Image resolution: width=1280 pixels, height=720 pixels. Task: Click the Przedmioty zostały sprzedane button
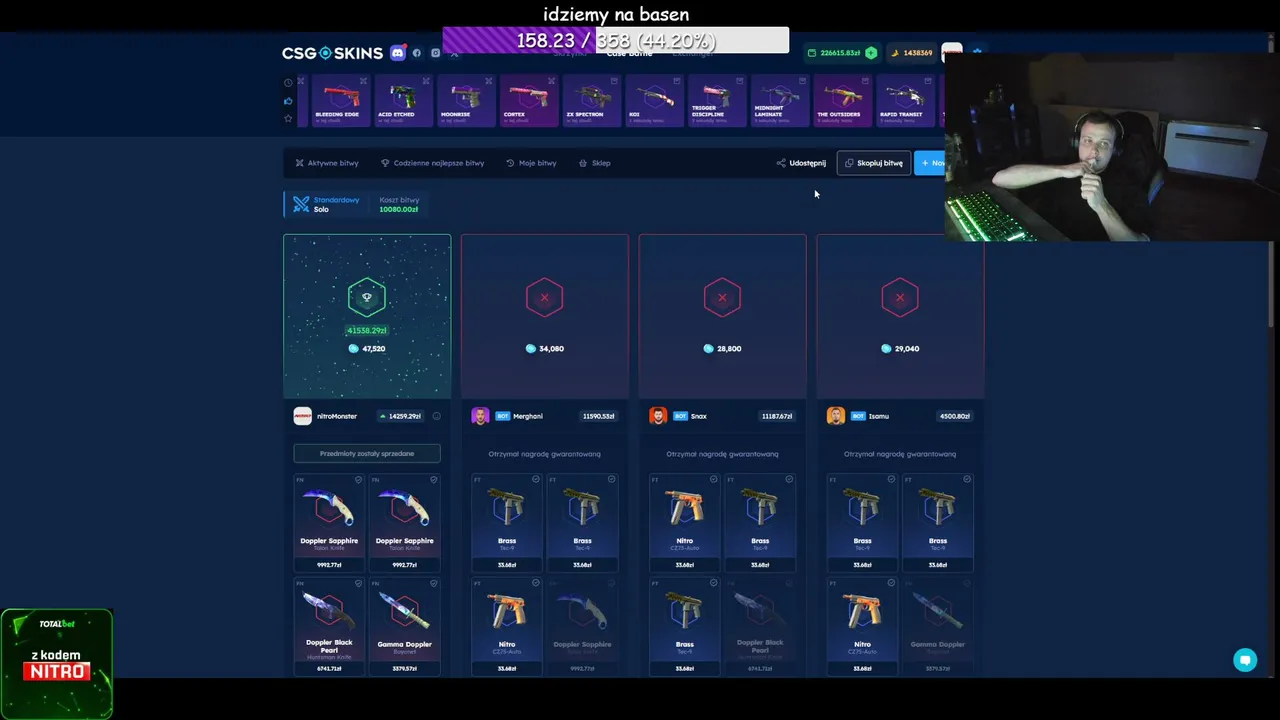[367, 454]
